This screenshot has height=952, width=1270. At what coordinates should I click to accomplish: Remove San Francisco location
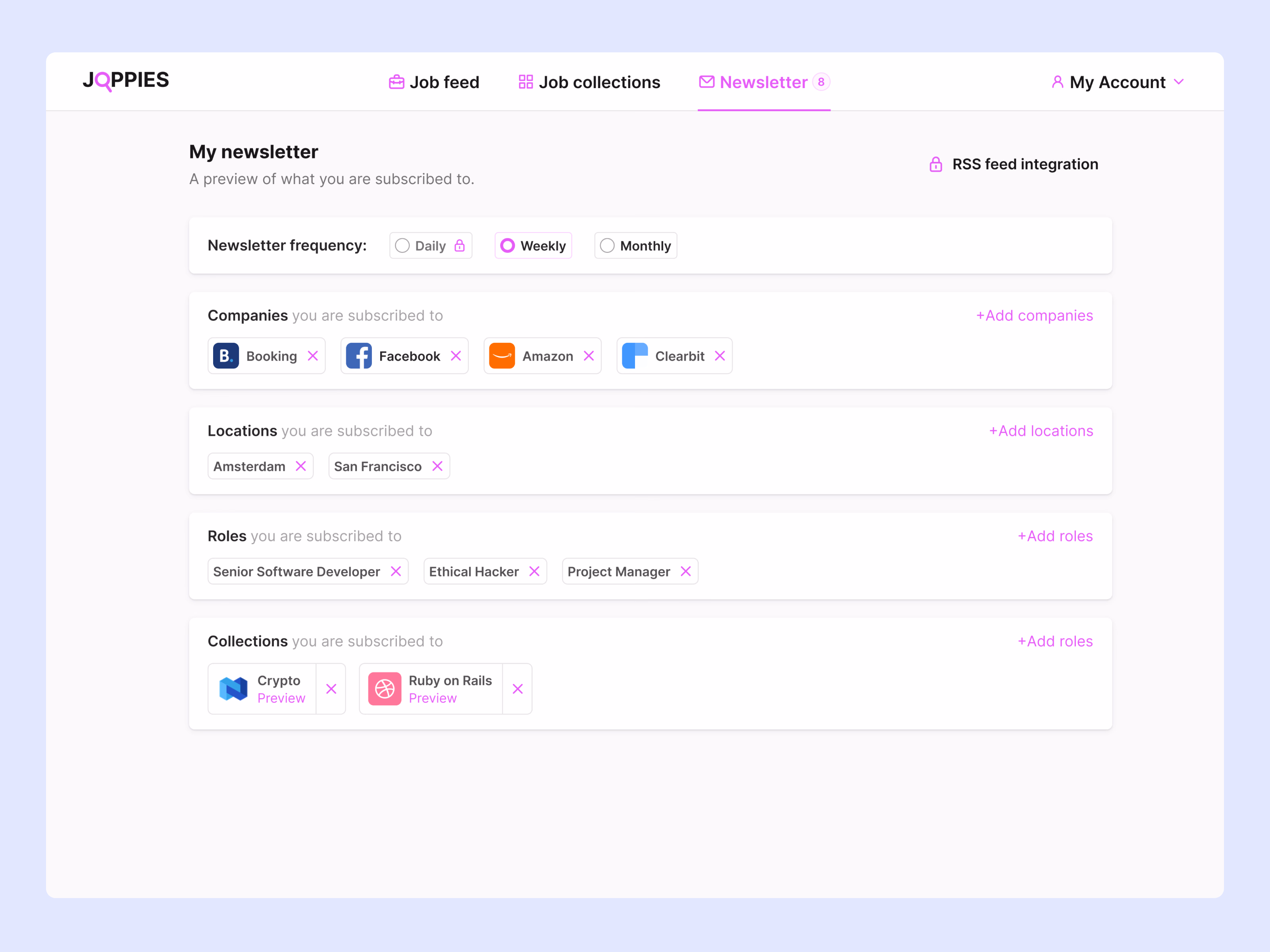coord(437,466)
